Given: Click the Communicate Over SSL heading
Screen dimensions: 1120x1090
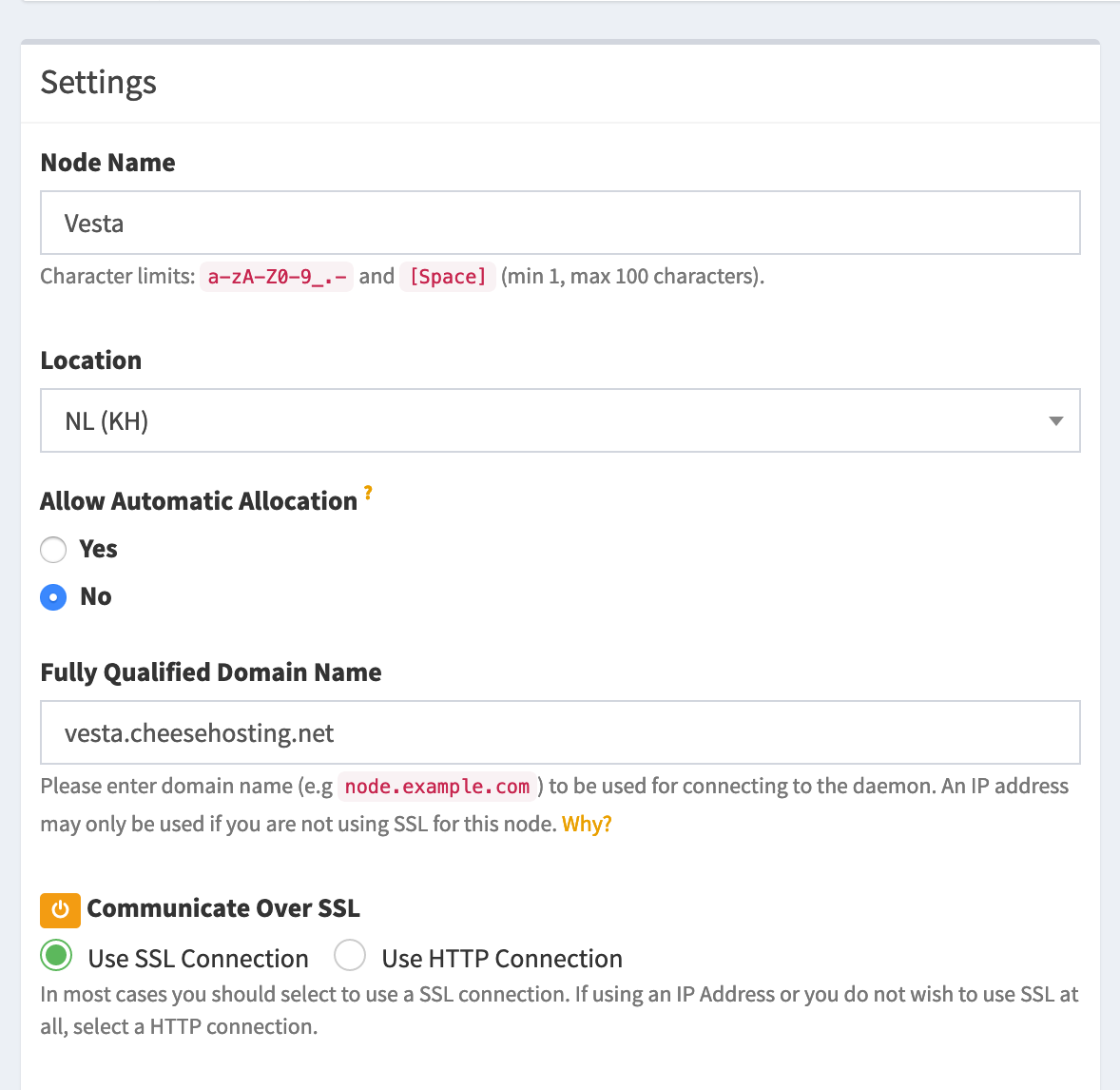Looking at the screenshot, I should (x=223, y=908).
